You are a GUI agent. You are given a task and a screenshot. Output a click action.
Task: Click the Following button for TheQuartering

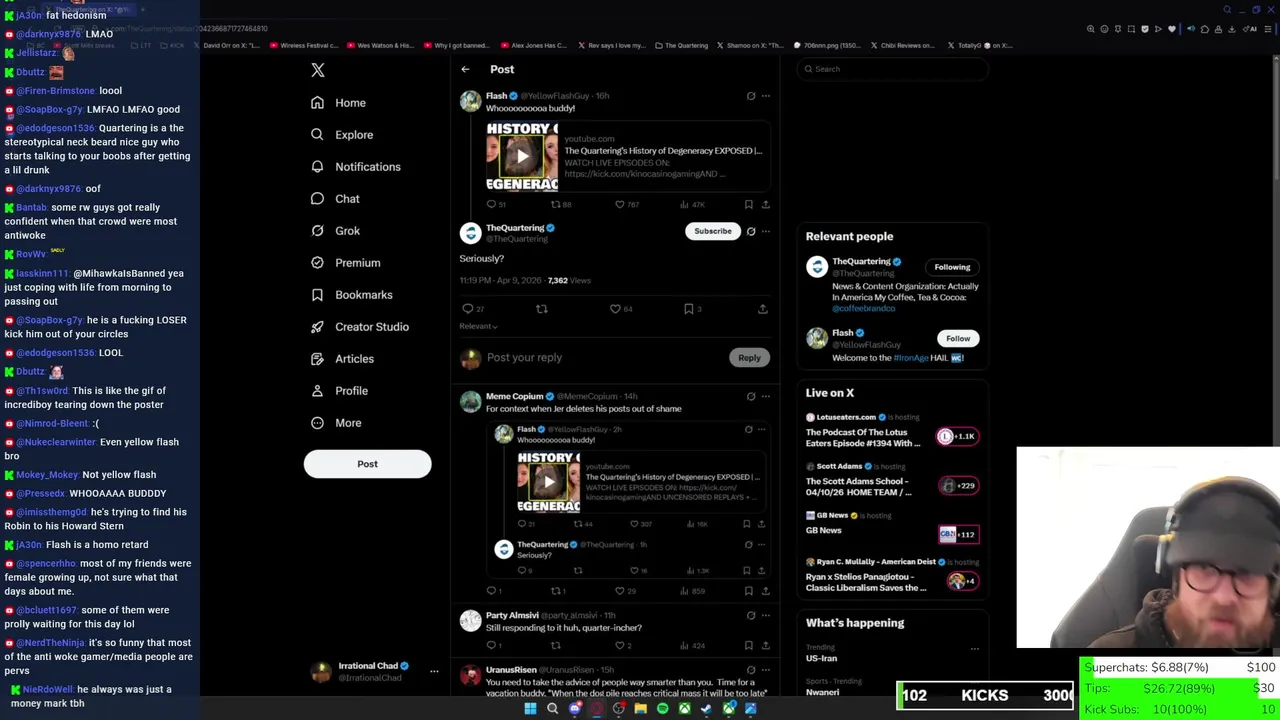(x=952, y=267)
